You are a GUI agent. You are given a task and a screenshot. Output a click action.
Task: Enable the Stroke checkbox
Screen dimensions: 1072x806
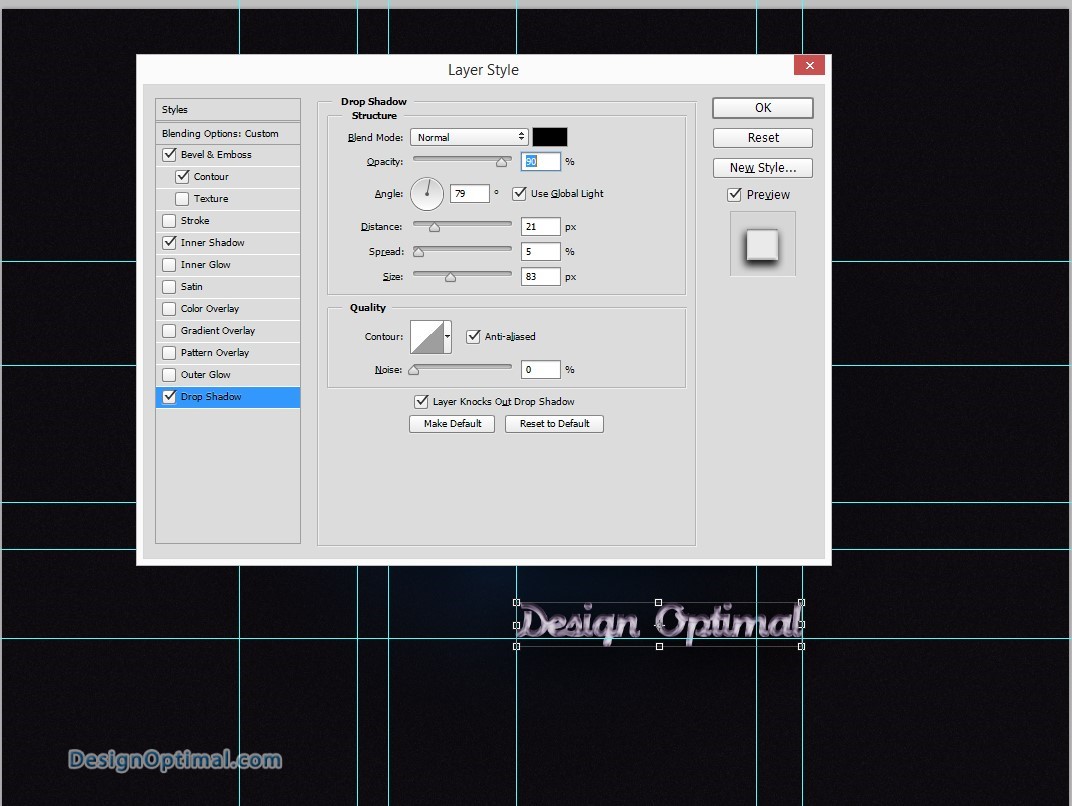click(x=169, y=221)
